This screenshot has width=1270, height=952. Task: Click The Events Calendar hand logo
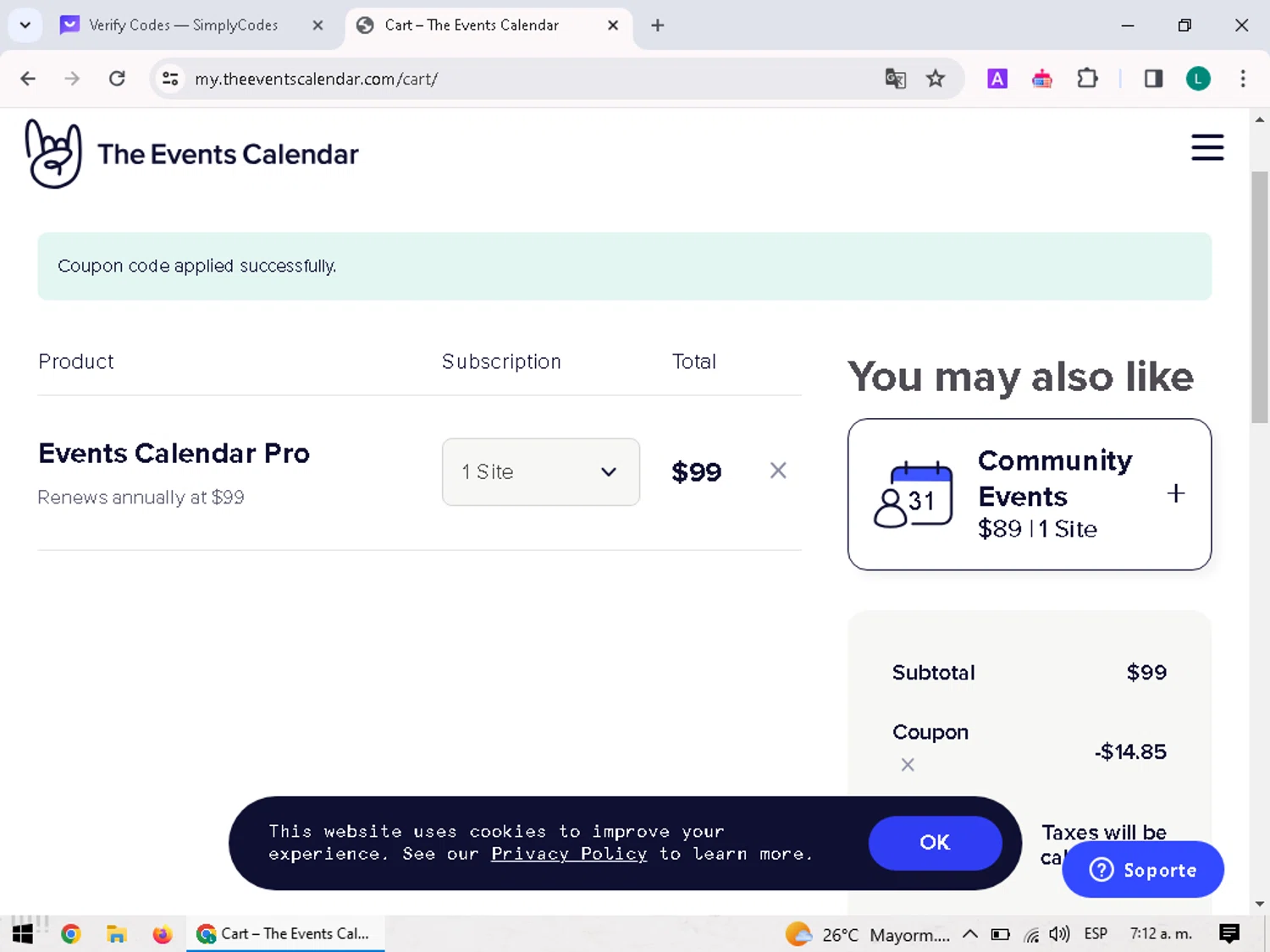(53, 153)
